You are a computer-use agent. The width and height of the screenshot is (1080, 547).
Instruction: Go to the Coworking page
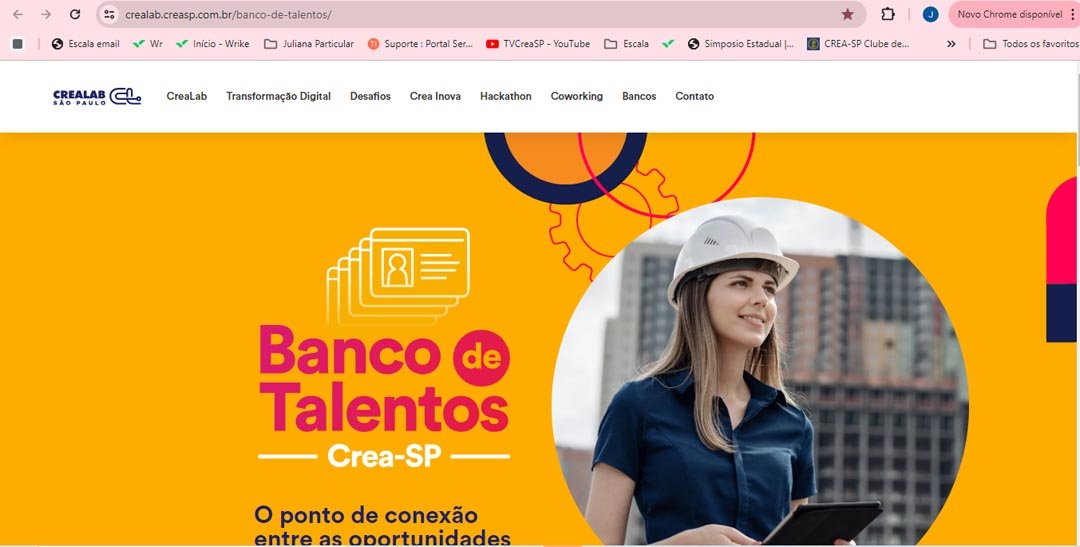577,96
